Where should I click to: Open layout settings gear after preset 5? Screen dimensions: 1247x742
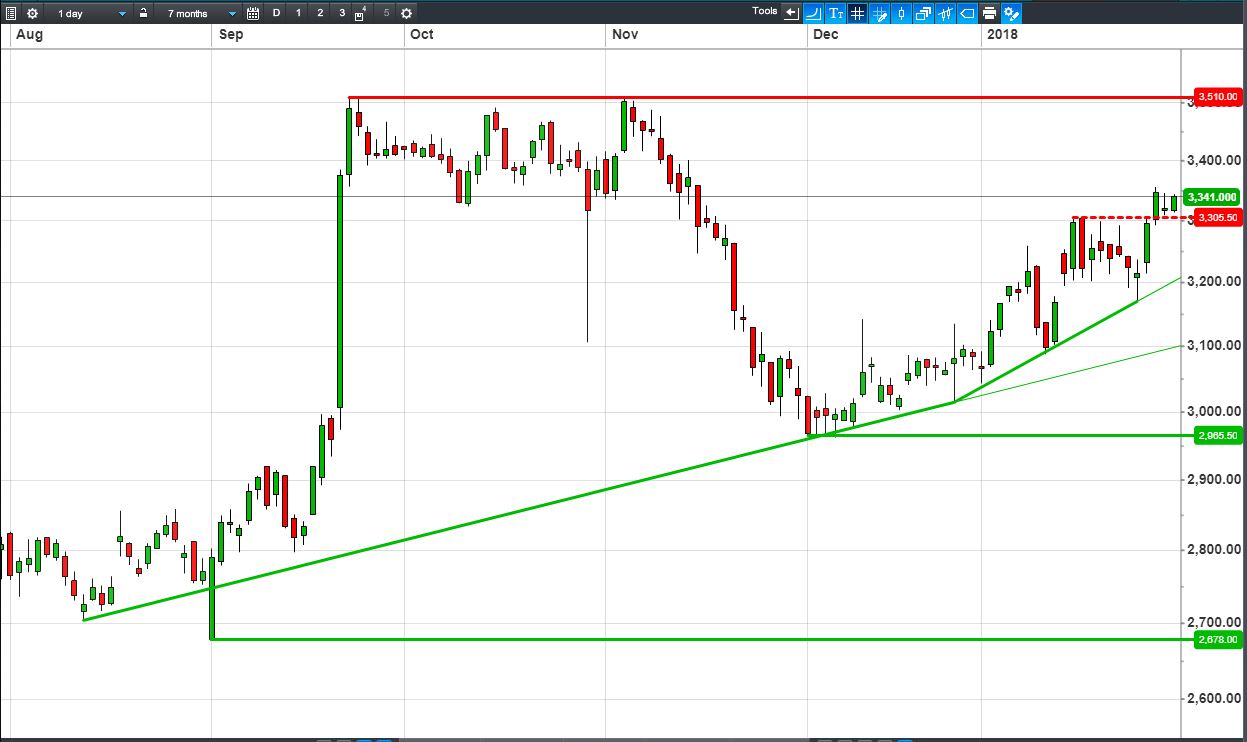pyautogui.click(x=406, y=13)
